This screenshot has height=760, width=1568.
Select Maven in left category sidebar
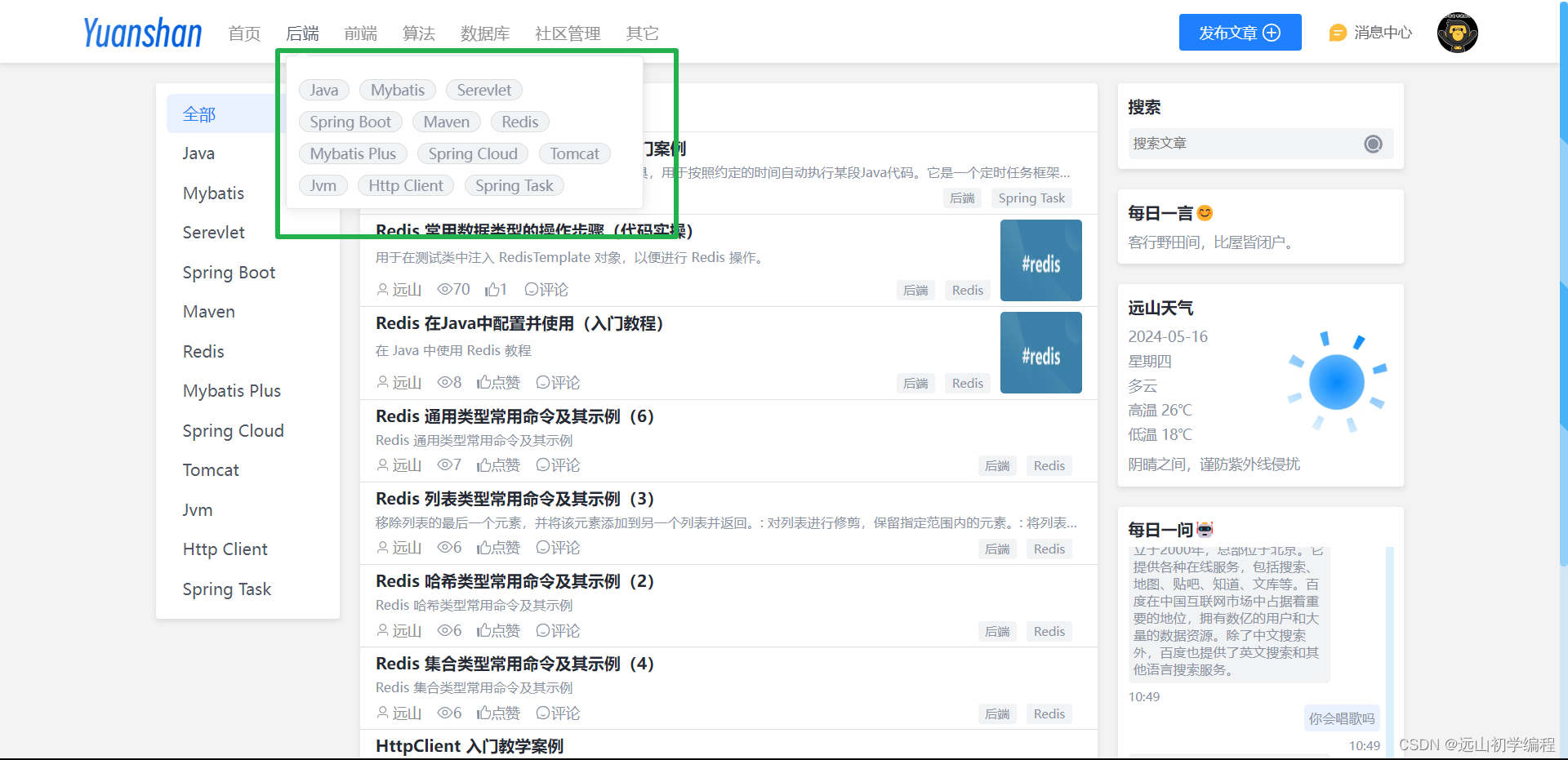coord(209,312)
